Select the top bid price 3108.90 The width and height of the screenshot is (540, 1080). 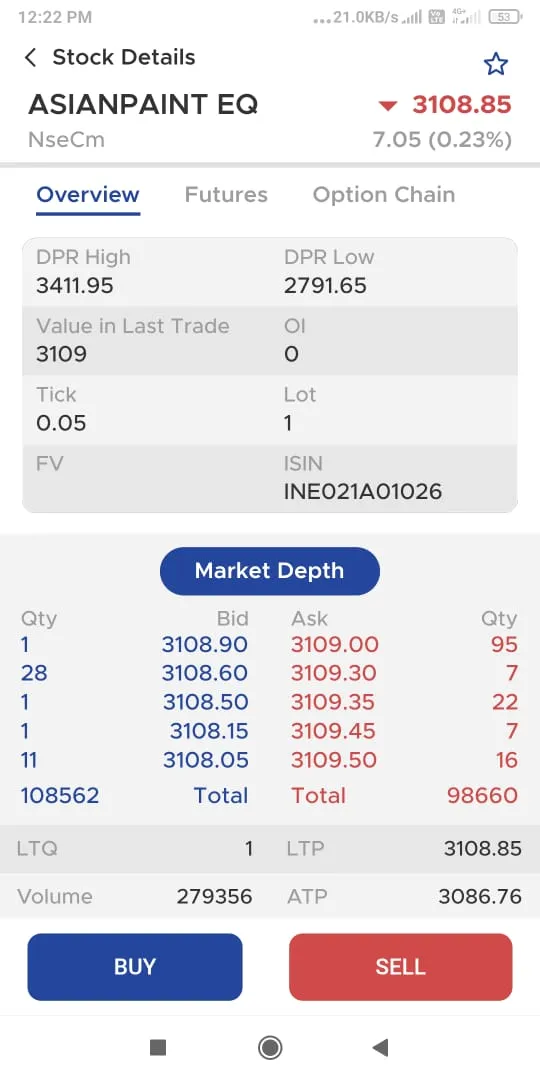pos(205,645)
